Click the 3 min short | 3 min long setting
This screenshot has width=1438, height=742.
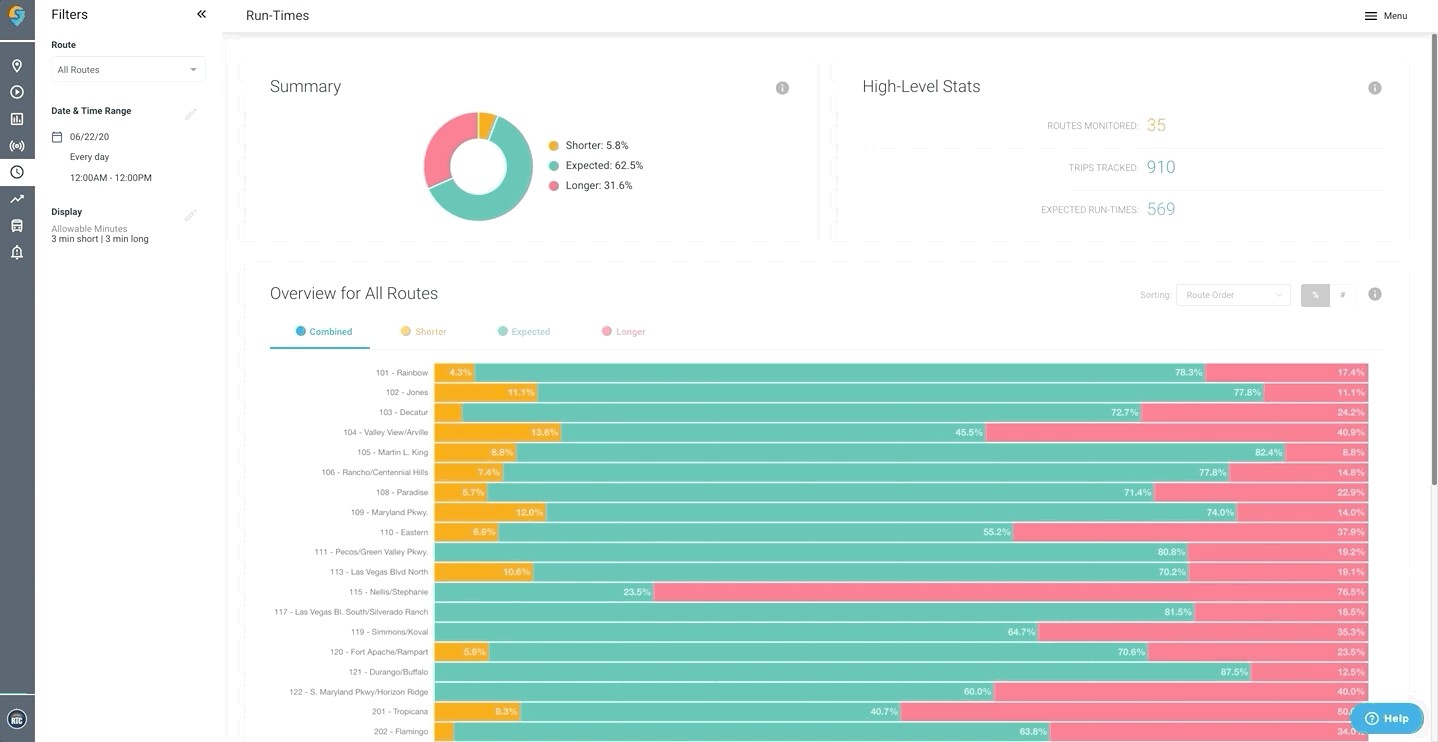[100, 240]
